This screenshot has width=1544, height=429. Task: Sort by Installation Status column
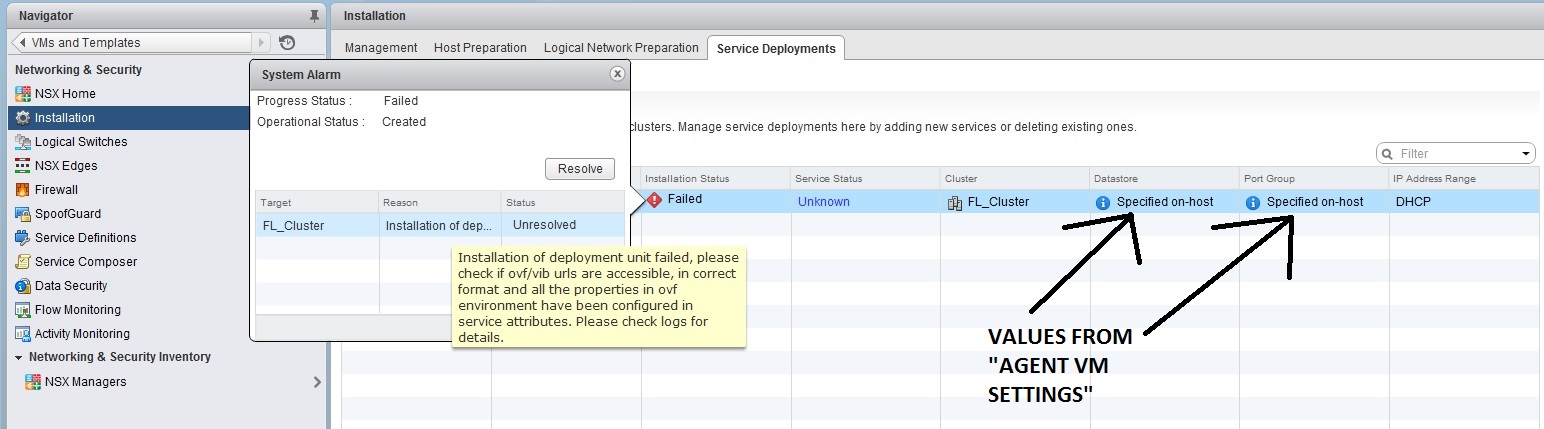[715, 179]
